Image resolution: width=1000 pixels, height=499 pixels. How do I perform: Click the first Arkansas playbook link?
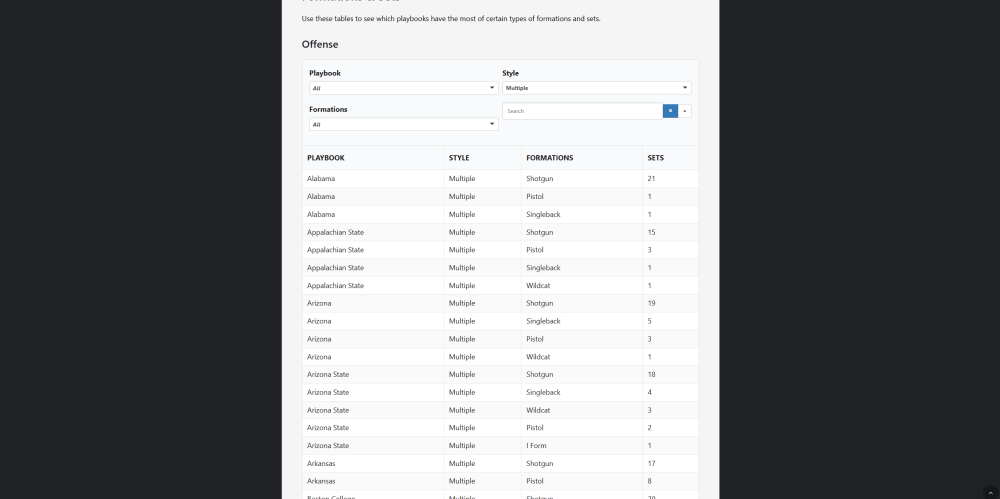pos(322,463)
